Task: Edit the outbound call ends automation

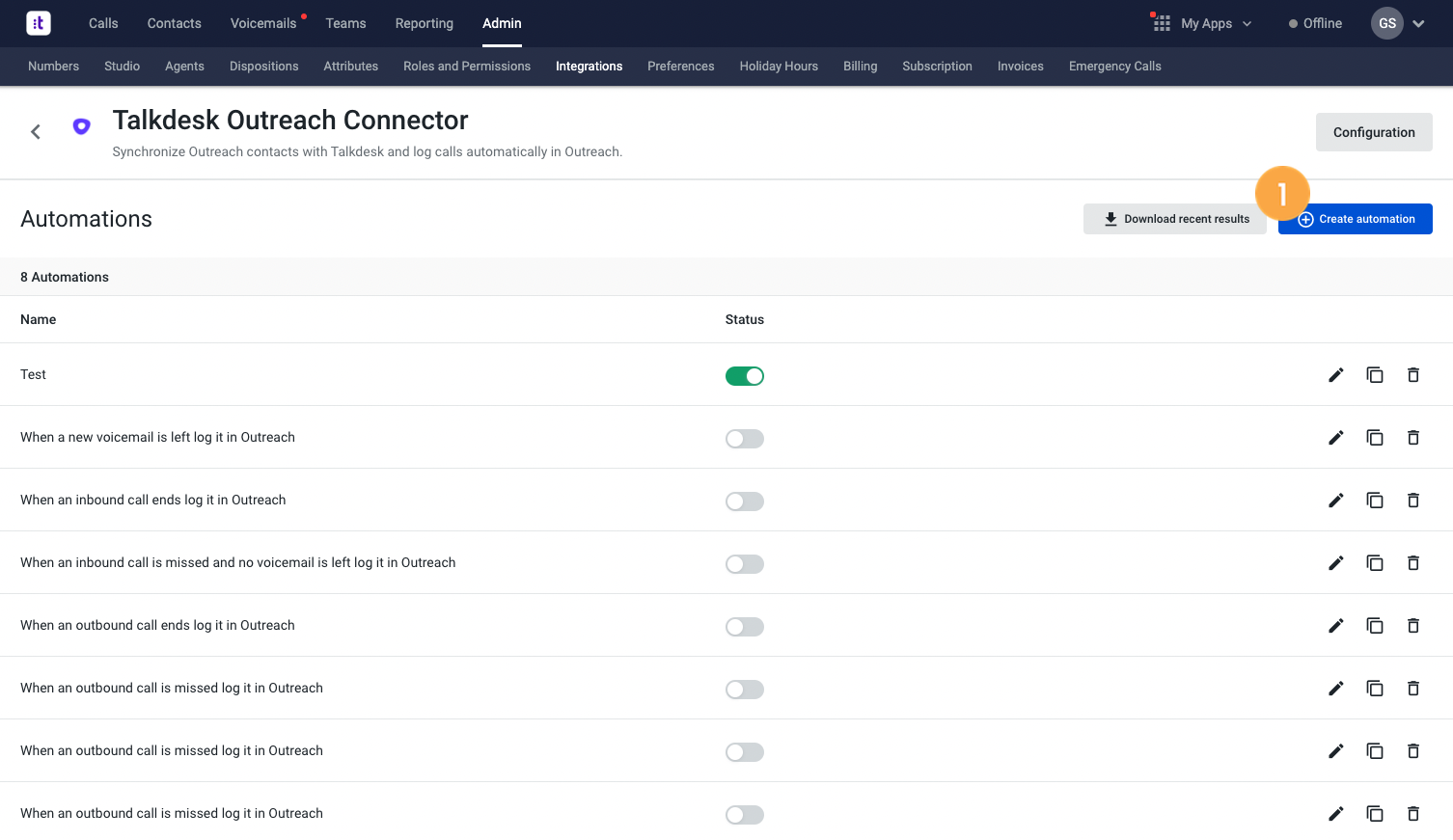Action: click(1336, 626)
